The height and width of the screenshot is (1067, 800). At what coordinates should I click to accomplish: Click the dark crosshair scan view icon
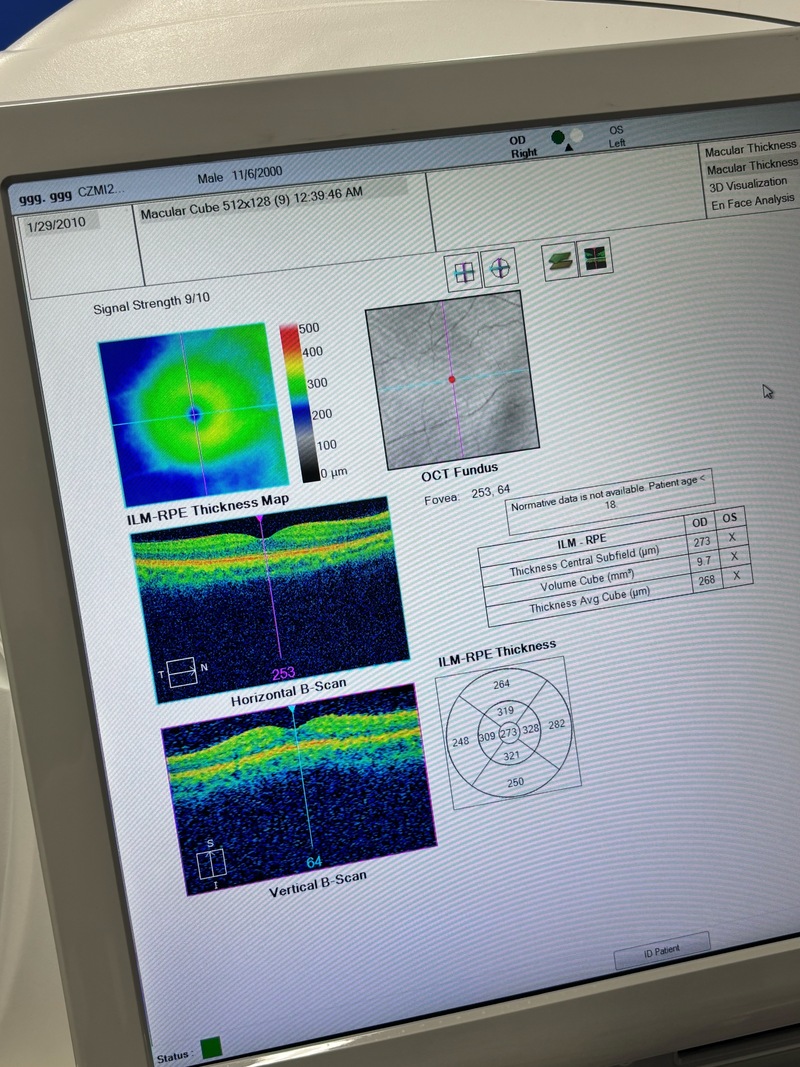594,257
